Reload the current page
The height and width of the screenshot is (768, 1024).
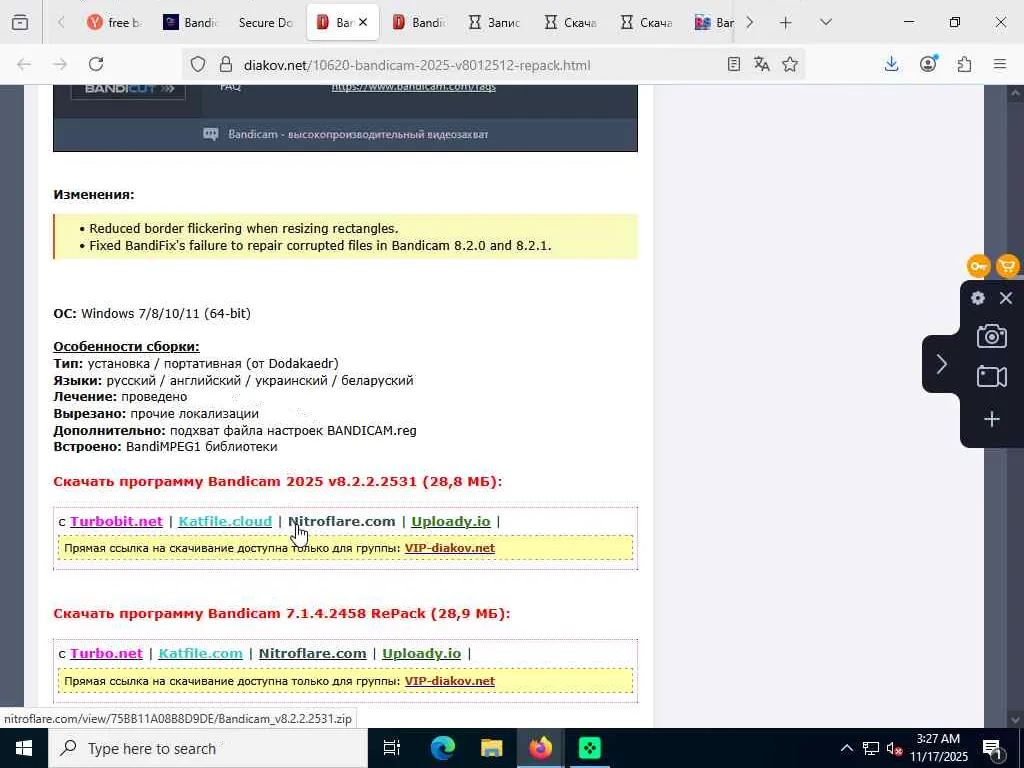point(96,64)
